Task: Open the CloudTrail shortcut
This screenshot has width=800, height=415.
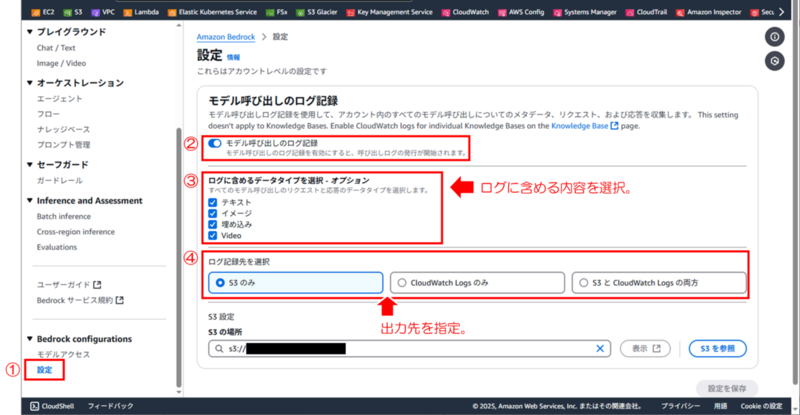Action: coord(646,12)
